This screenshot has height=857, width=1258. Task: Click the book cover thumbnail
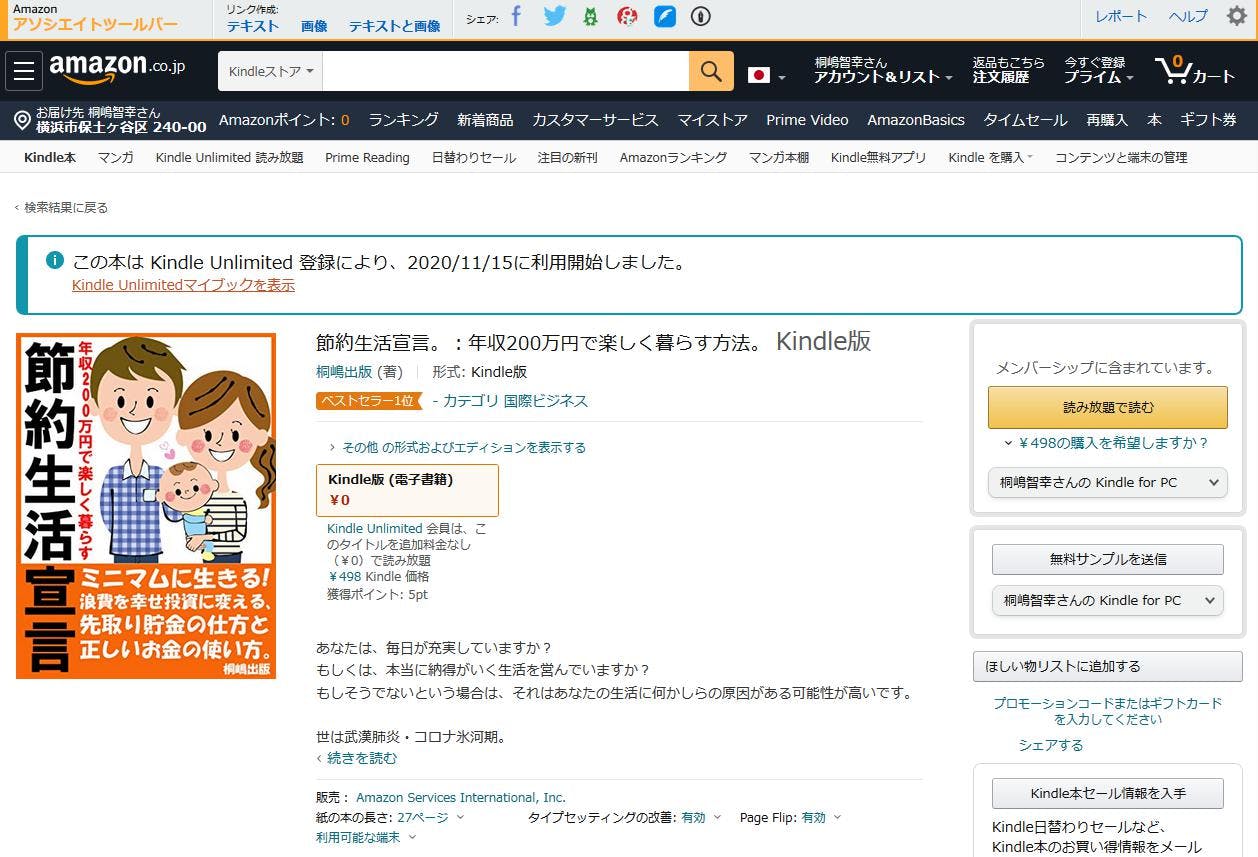(x=146, y=506)
